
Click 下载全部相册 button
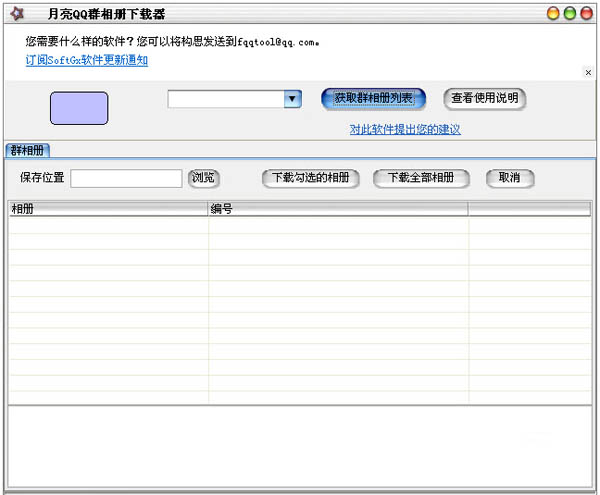click(x=421, y=178)
